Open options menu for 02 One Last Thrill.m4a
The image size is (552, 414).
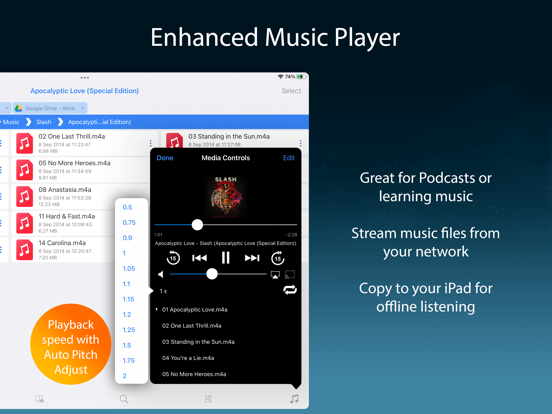(x=151, y=143)
